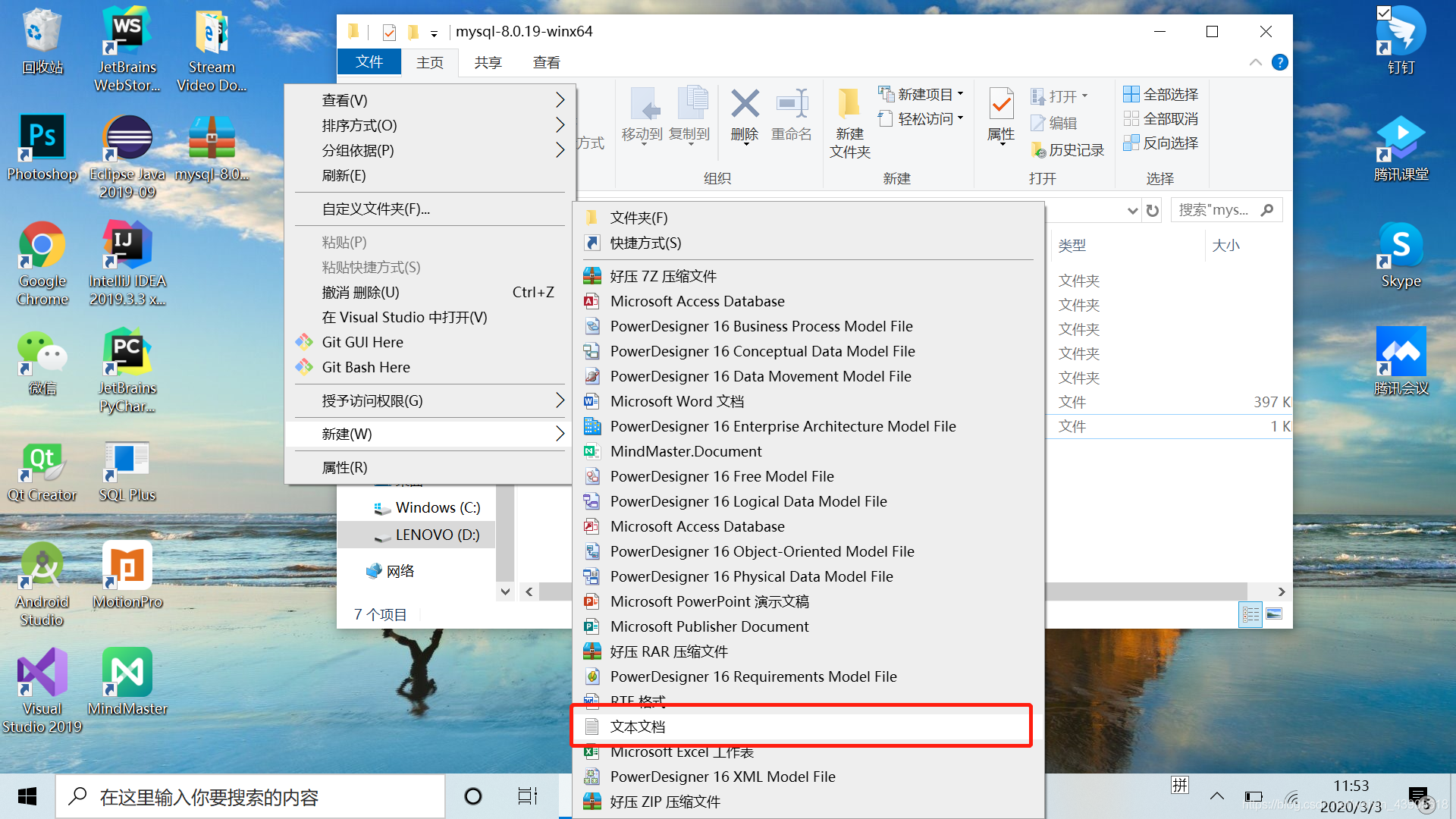Screen dimensions: 1456x819
Task: Click the taskbar search input box
Action: coord(250,797)
